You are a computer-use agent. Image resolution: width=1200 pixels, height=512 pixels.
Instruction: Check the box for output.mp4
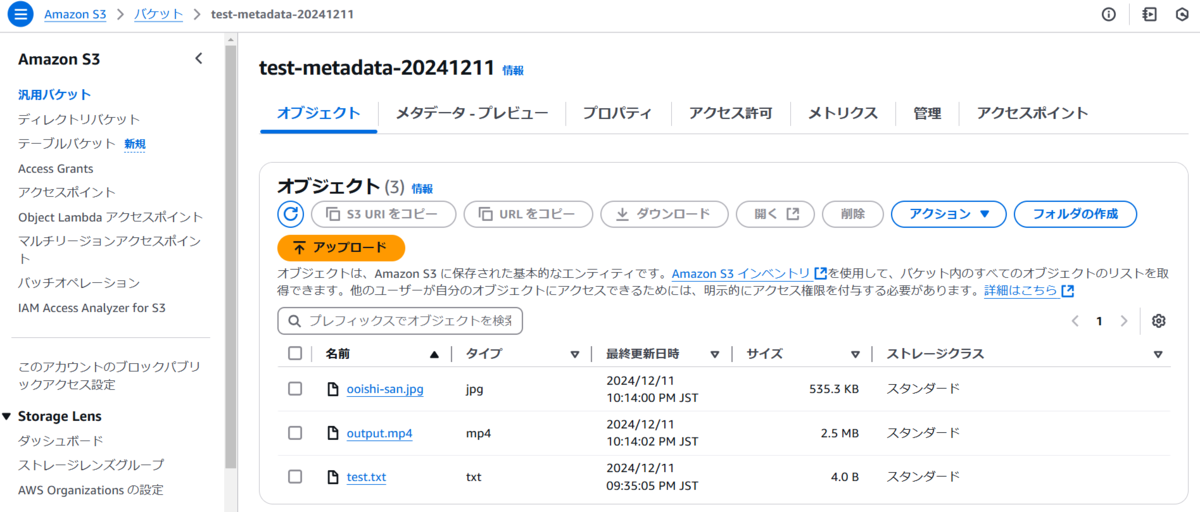(295, 433)
